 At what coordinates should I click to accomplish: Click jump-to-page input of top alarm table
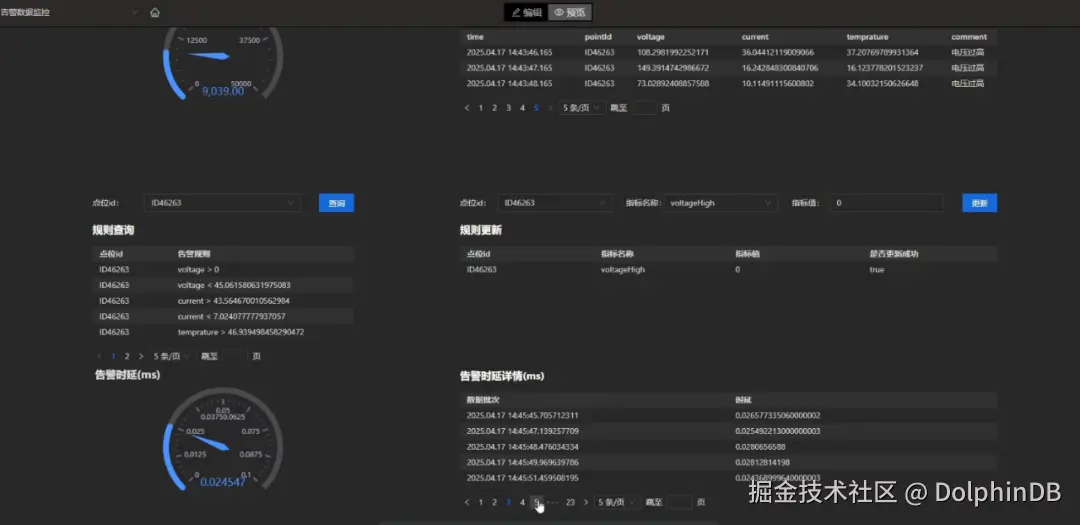[x=645, y=108]
